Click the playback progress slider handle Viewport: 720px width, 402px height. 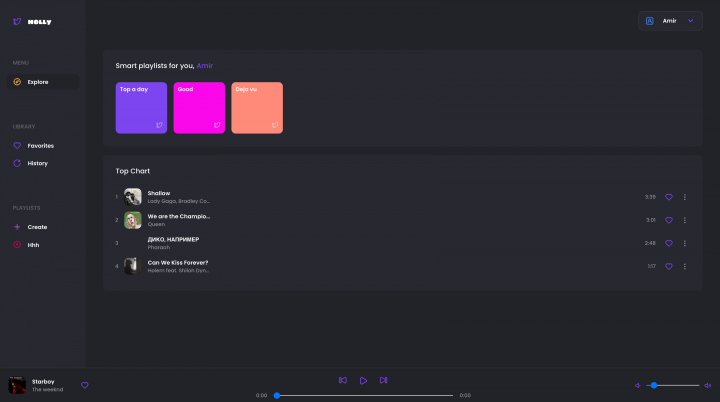point(277,395)
